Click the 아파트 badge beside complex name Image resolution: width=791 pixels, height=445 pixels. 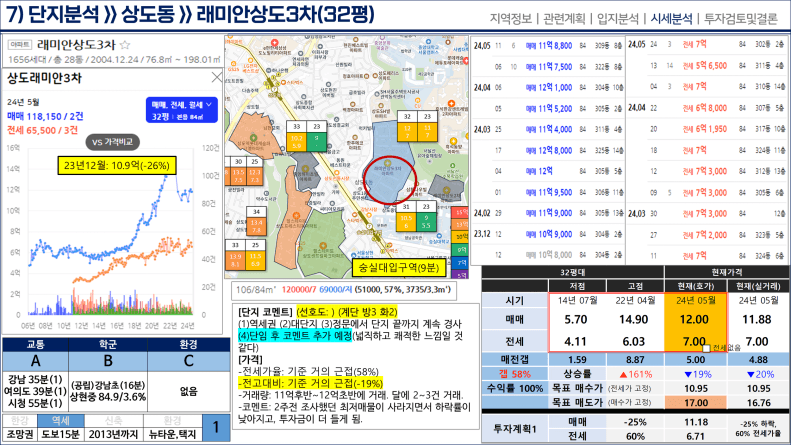pos(20,45)
